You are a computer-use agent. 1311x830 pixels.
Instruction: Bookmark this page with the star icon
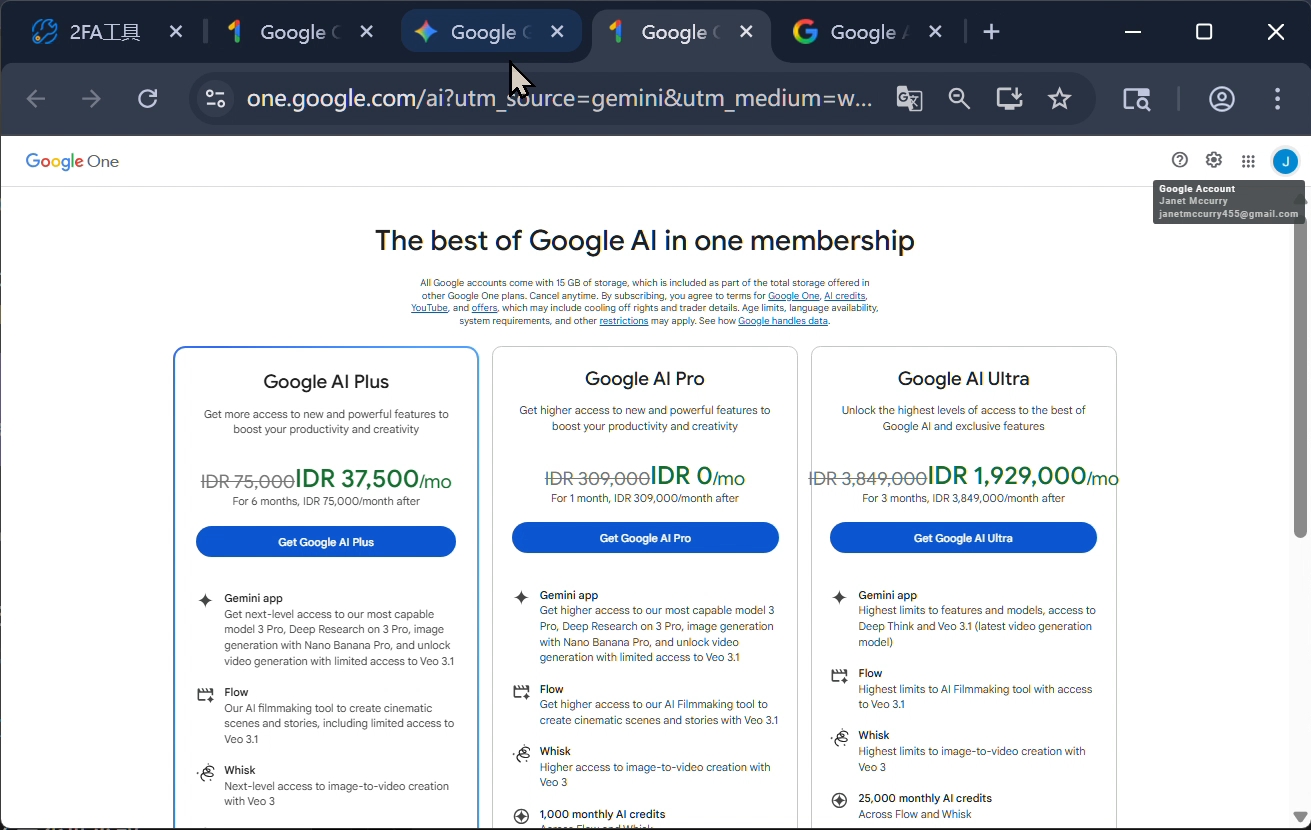tap(1059, 98)
